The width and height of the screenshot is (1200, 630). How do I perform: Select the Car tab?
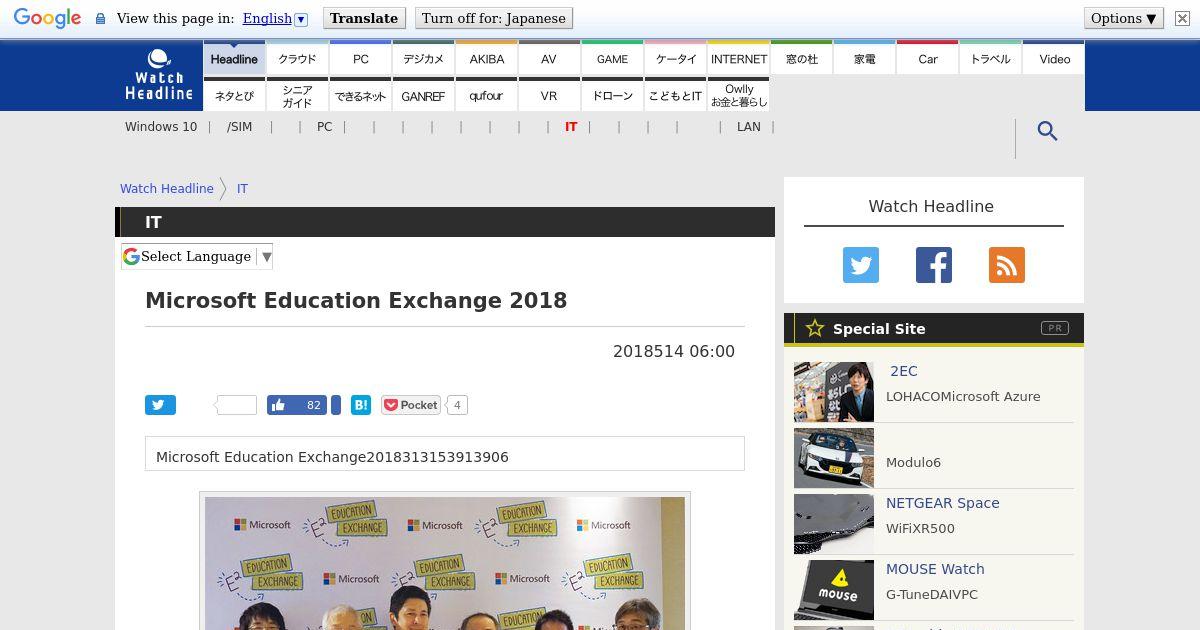(927, 59)
